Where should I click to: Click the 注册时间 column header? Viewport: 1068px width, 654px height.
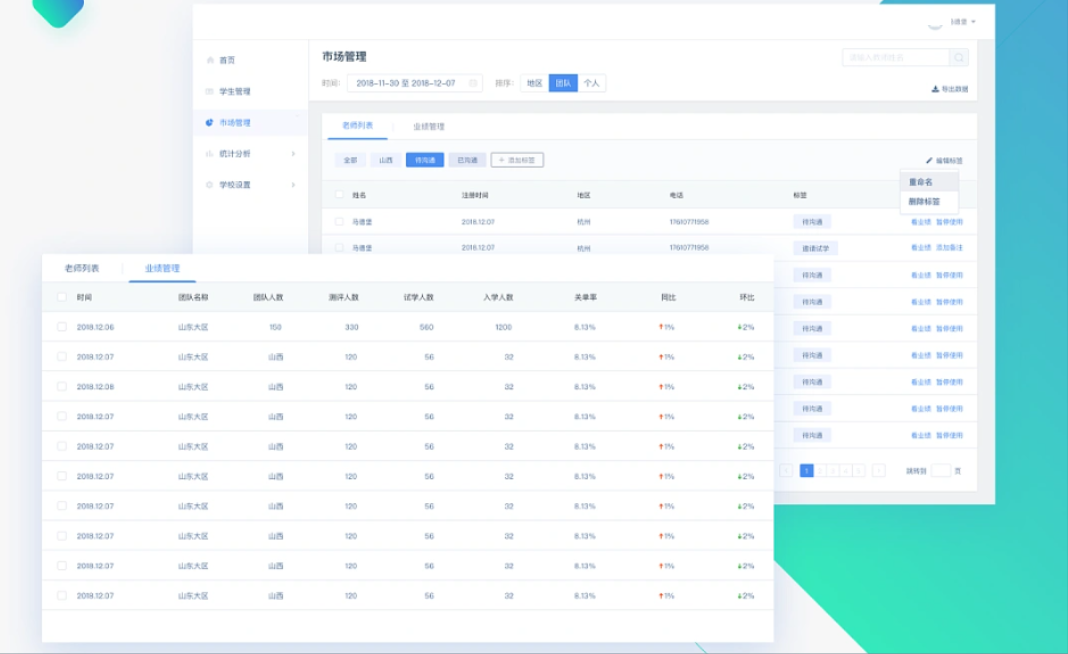click(475, 196)
